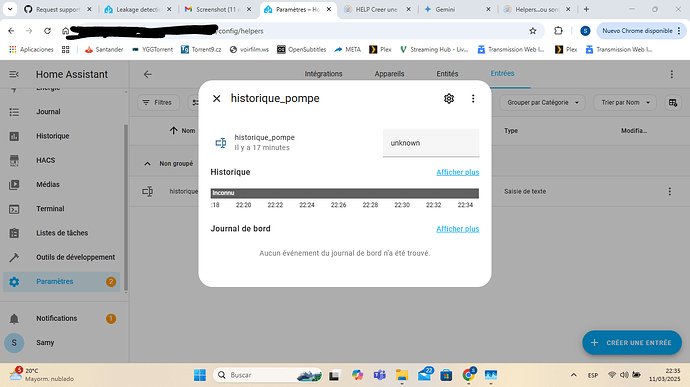Click Afficher plus beside Journal de bord
This screenshot has height=387, width=690.
[458, 229]
